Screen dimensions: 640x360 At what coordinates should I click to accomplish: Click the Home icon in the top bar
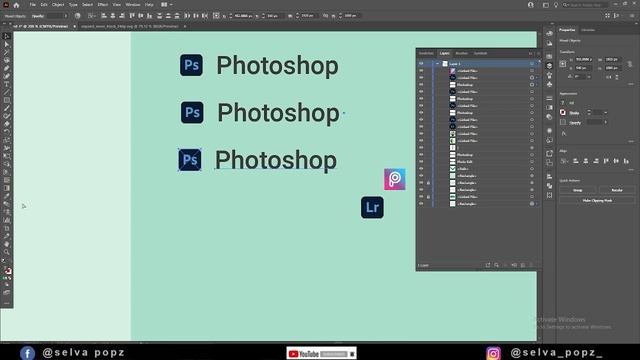(x=16, y=5)
